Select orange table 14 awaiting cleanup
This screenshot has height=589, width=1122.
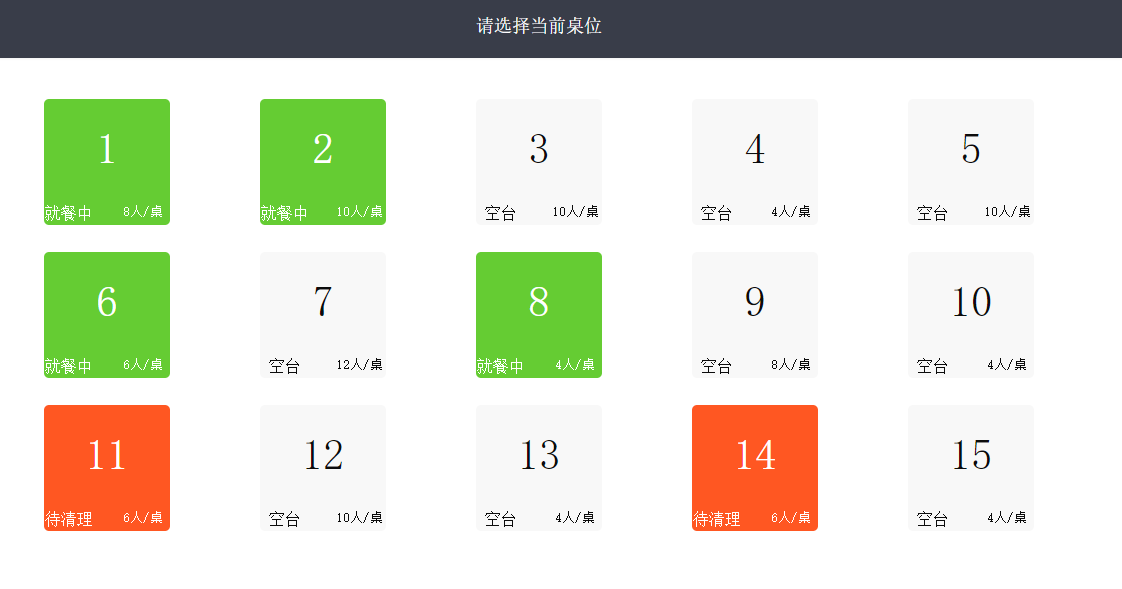[x=755, y=468]
